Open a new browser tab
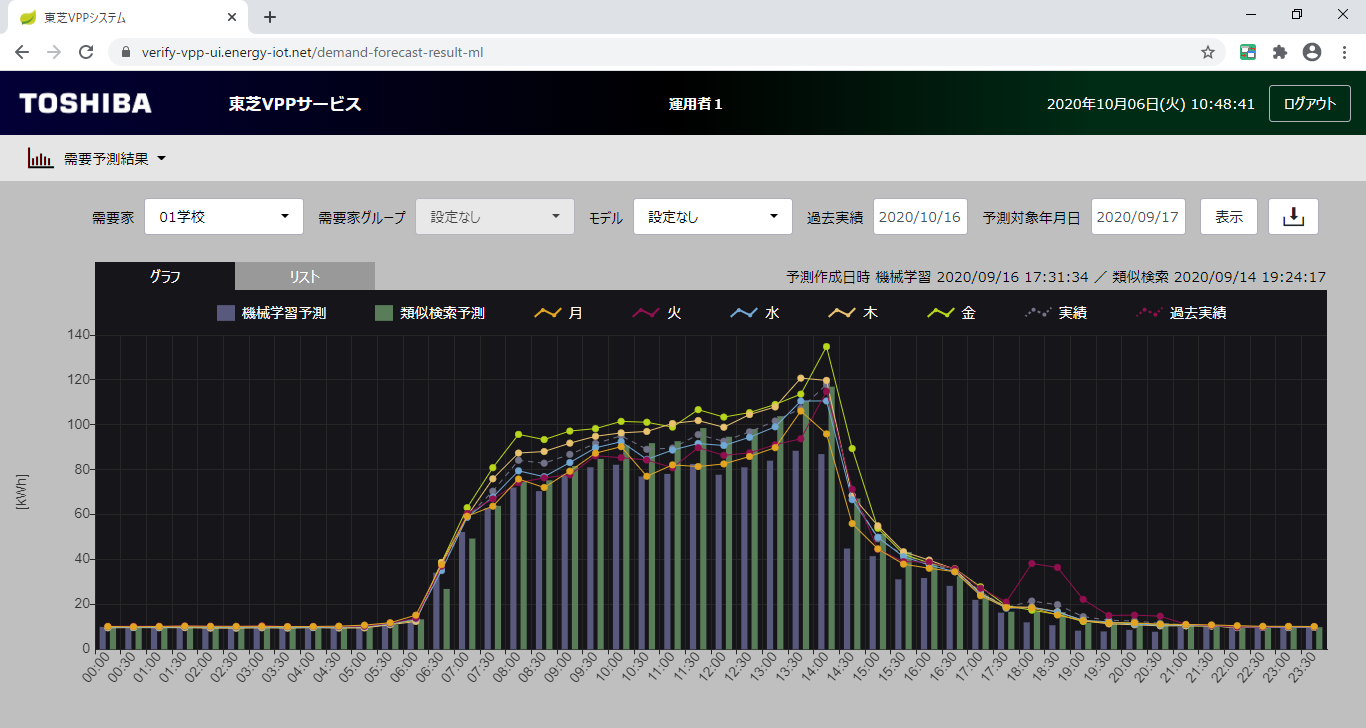The height and width of the screenshot is (728, 1366). (x=270, y=17)
